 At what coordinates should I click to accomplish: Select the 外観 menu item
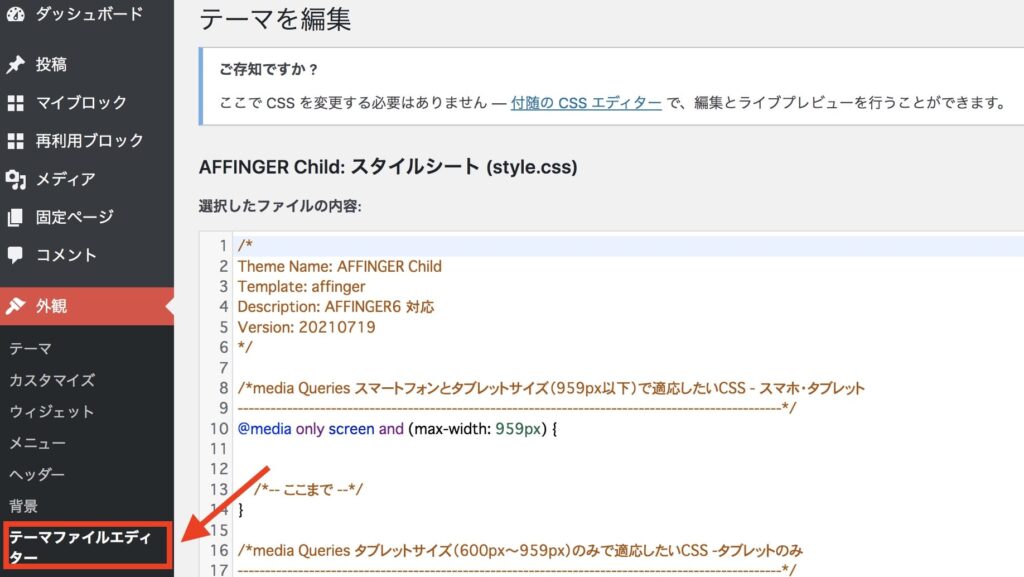point(87,305)
